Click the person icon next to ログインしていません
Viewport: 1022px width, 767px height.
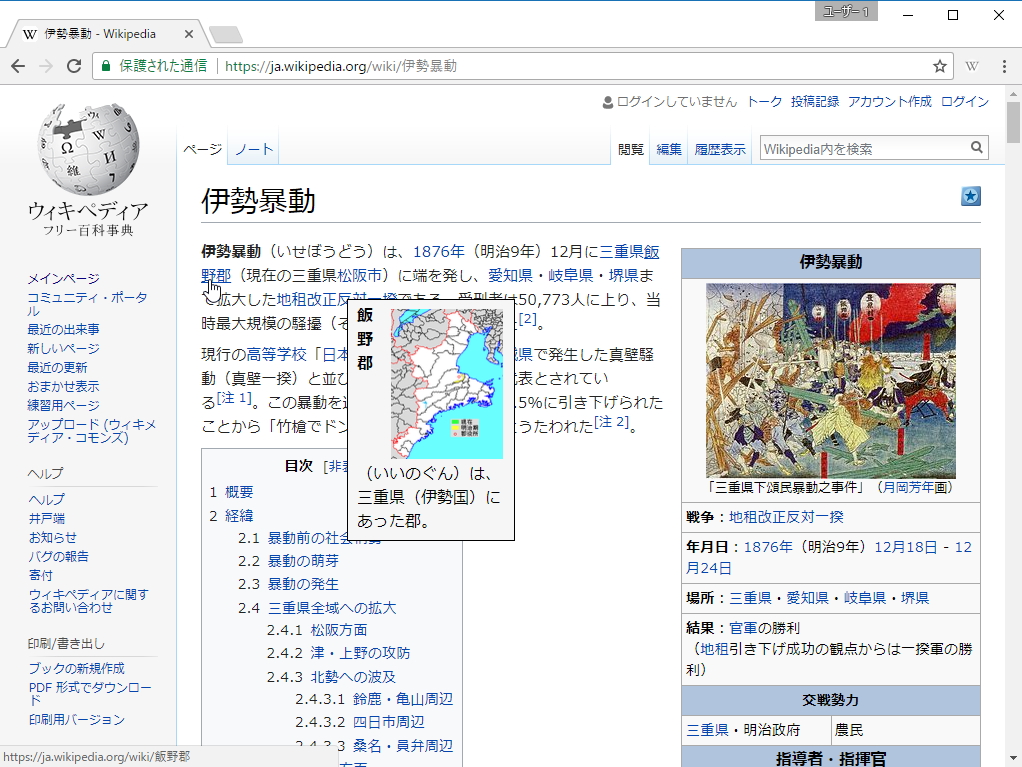[x=606, y=101]
